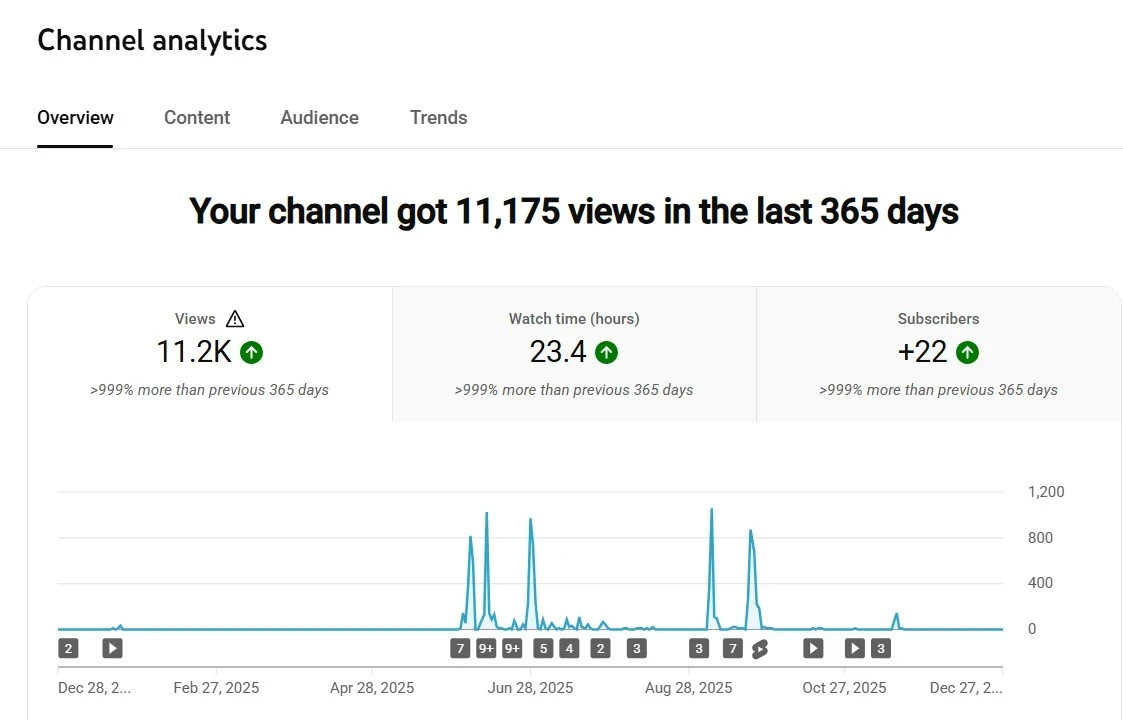Screen dimensions: 1123x720
Task: Click the green up-arrow next to 11.2K
Action: (251, 352)
